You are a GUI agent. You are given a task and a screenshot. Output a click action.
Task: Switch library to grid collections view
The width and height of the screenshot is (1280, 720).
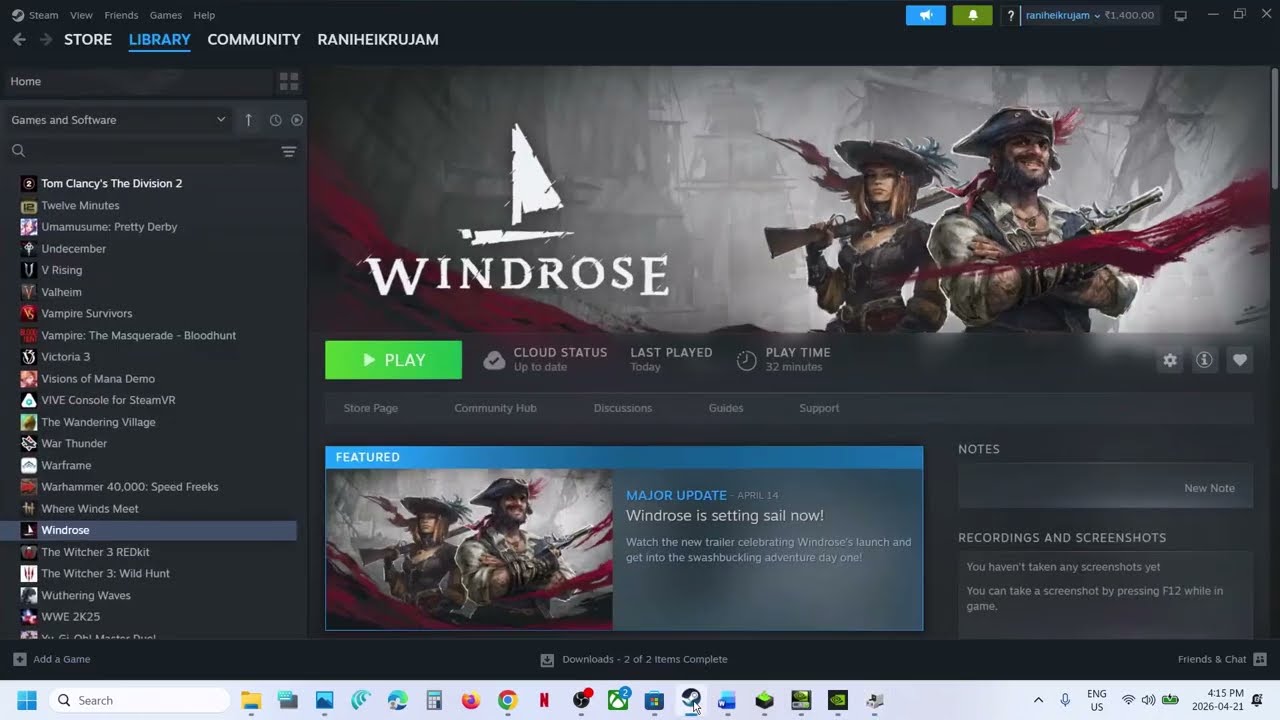pyautogui.click(x=289, y=81)
